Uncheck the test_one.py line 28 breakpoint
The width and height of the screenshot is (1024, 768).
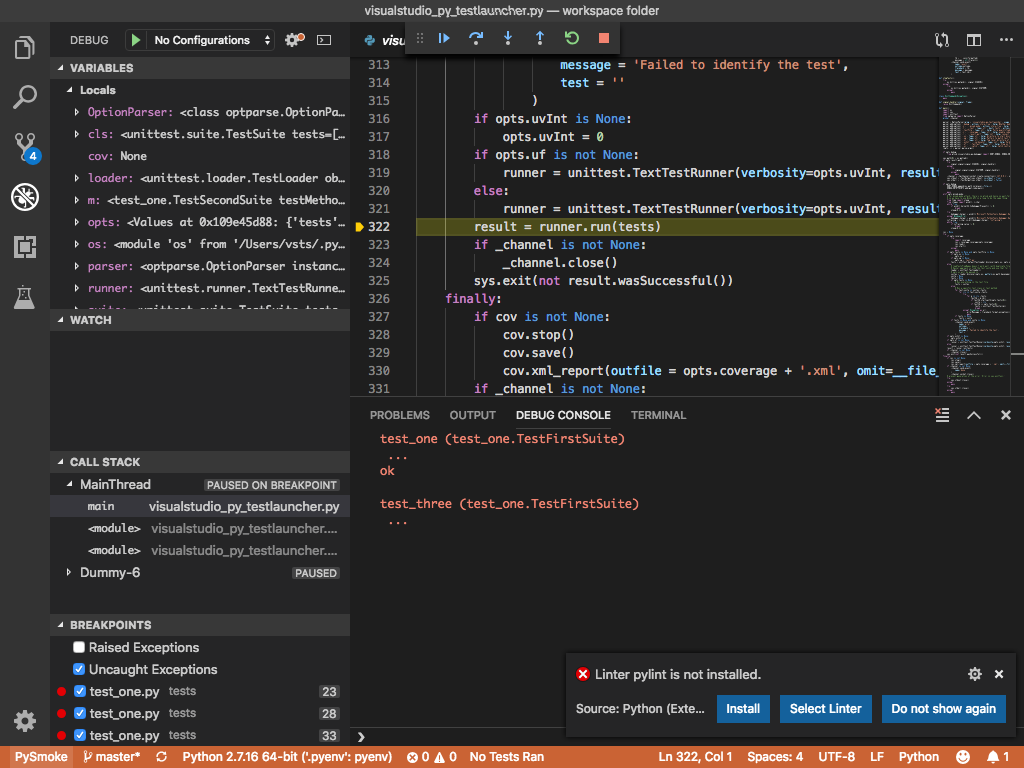pos(78,713)
